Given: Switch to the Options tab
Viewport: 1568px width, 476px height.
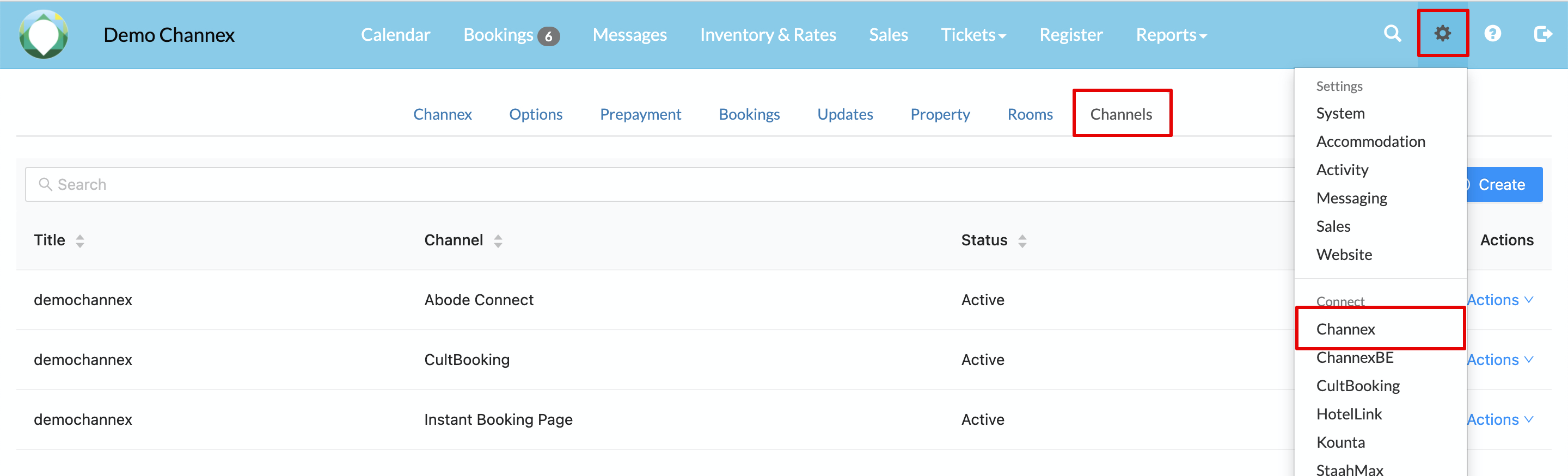Looking at the screenshot, I should [x=536, y=114].
